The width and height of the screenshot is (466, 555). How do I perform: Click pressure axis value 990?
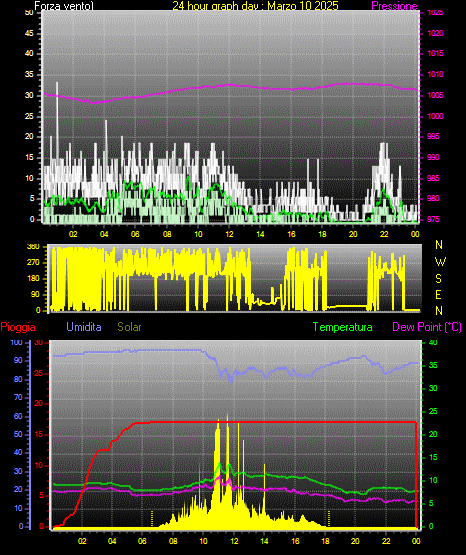tap(433, 157)
